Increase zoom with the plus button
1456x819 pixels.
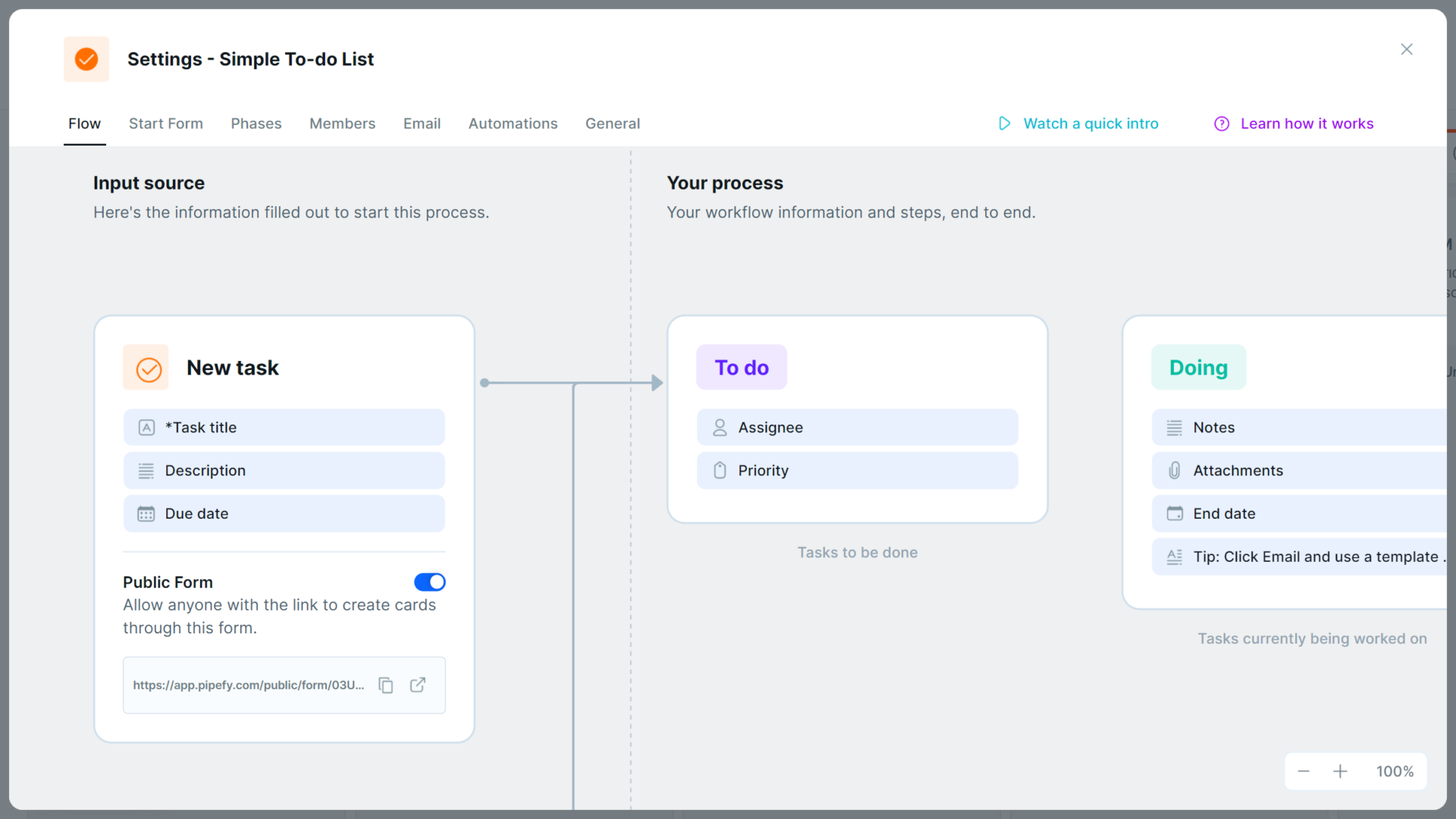coord(1341,770)
